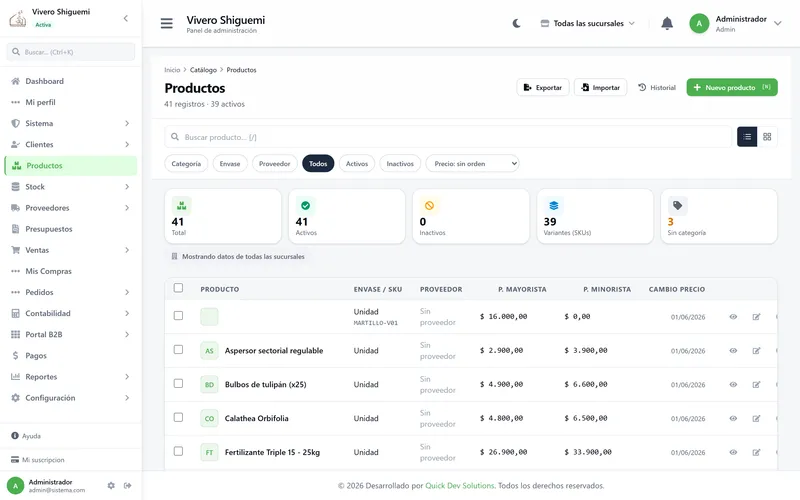The height and width of the screenshot is (500, 800).
Task: Open settings gear in sidebar footer
Action: pos(111,486)
